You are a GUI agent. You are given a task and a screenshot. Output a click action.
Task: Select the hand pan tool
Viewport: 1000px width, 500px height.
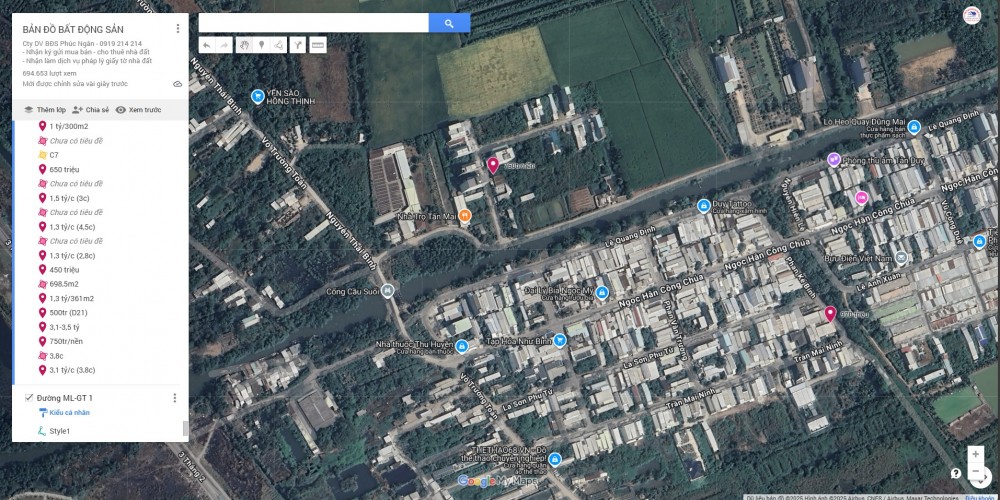point(243,45)
